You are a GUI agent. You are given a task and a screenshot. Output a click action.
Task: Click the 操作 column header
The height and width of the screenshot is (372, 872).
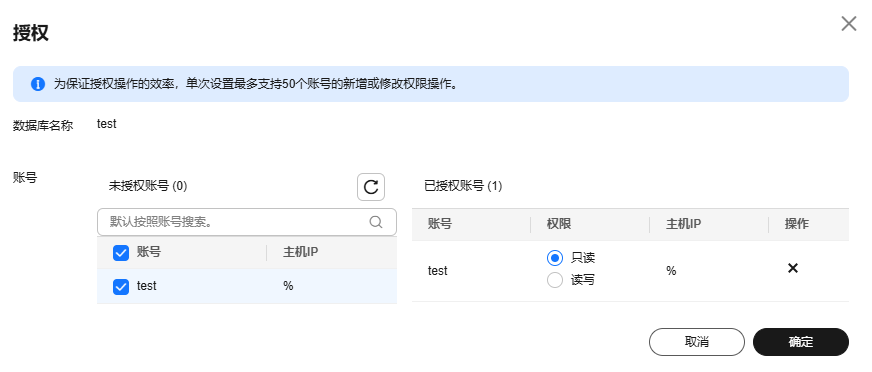796,224
